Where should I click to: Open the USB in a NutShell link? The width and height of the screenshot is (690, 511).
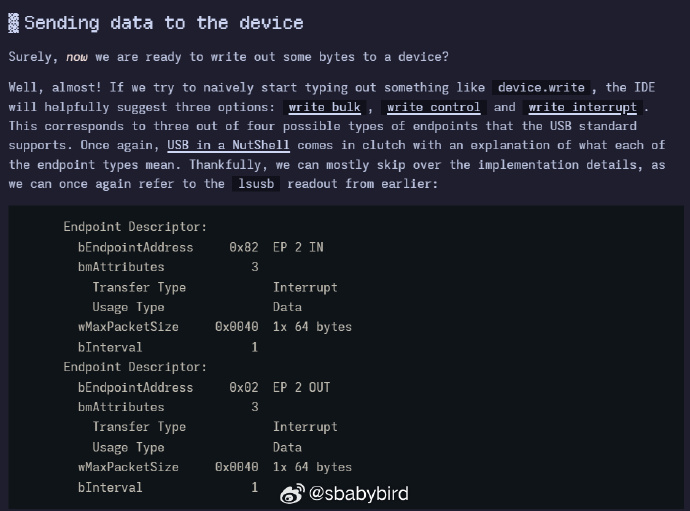click(228, 145)
